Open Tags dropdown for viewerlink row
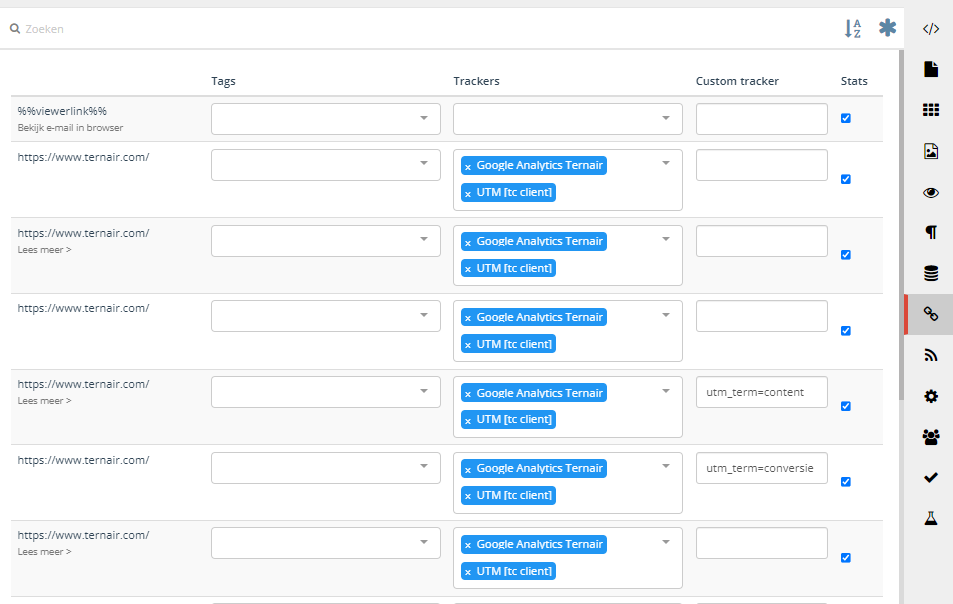The height and width of the screenshot is (604, 953). pos(325,118)
